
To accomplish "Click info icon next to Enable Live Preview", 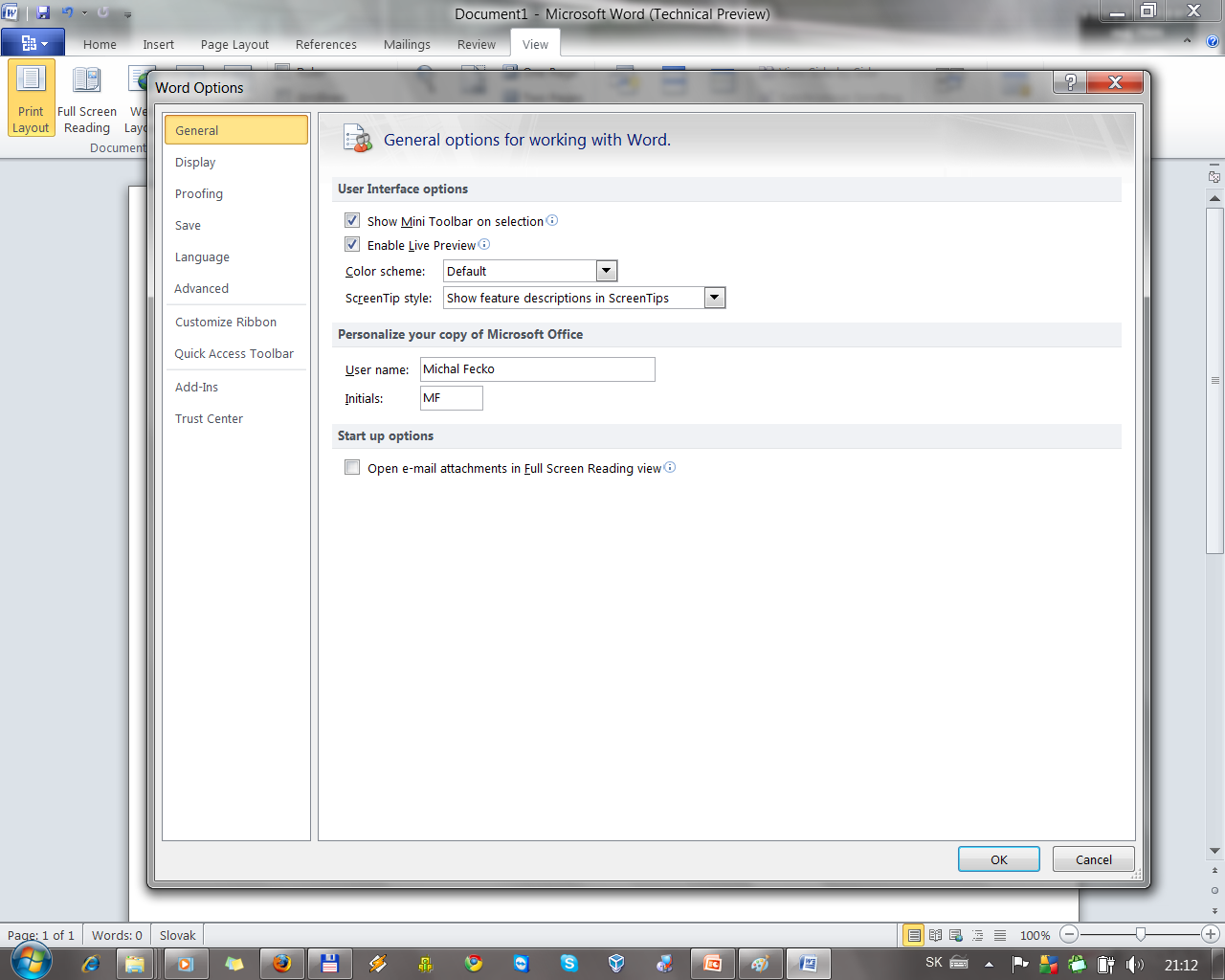I will [x=484, y=244].
